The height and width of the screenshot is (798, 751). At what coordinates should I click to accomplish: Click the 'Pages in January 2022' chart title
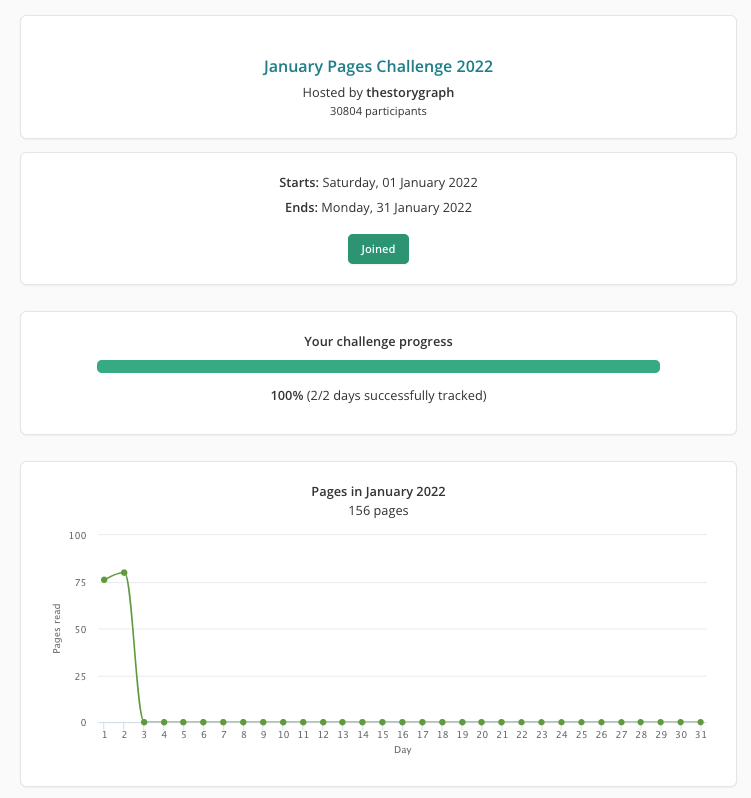point(378,492)
